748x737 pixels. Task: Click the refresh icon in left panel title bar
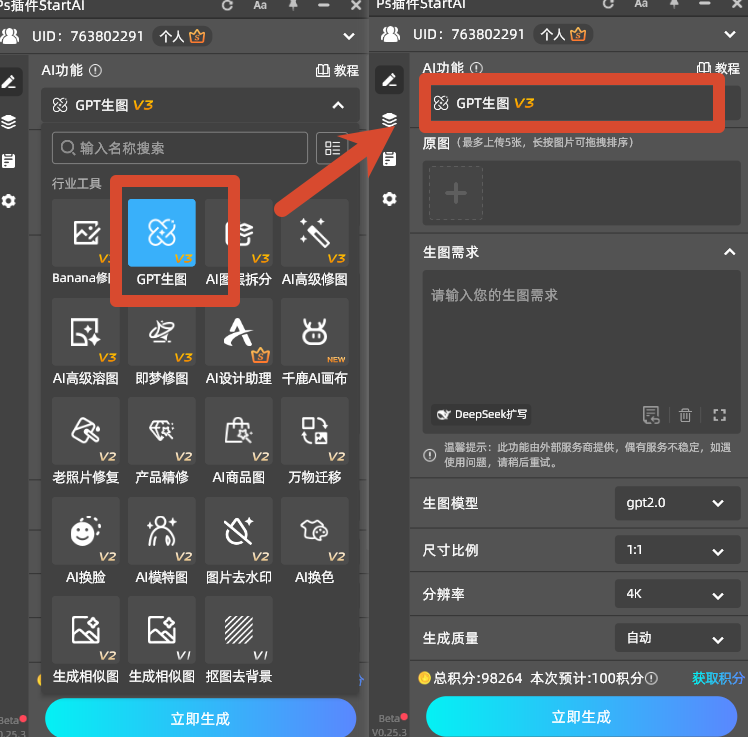(228, 6)
